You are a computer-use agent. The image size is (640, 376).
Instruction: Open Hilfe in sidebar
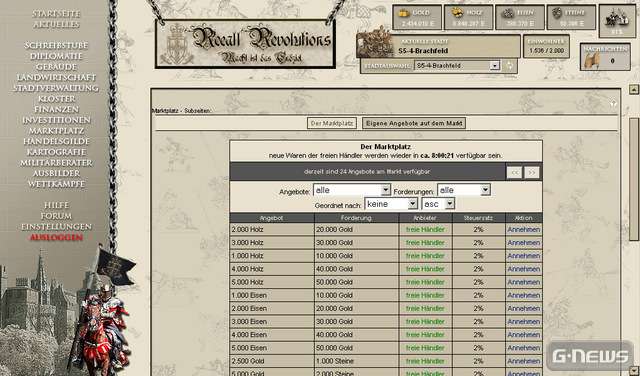pyautogui.click(x=56, y=205)
